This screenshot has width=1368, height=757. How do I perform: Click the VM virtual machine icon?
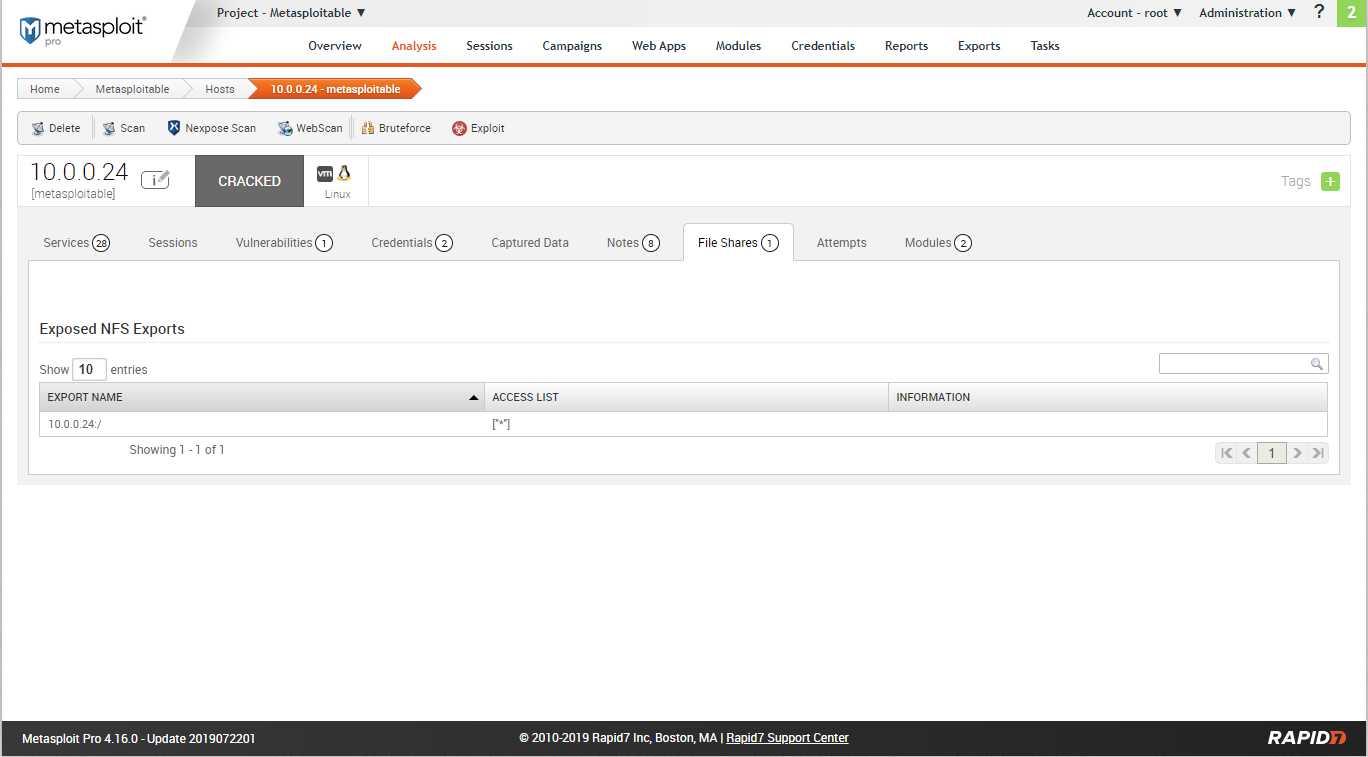[x=324, y=173]
